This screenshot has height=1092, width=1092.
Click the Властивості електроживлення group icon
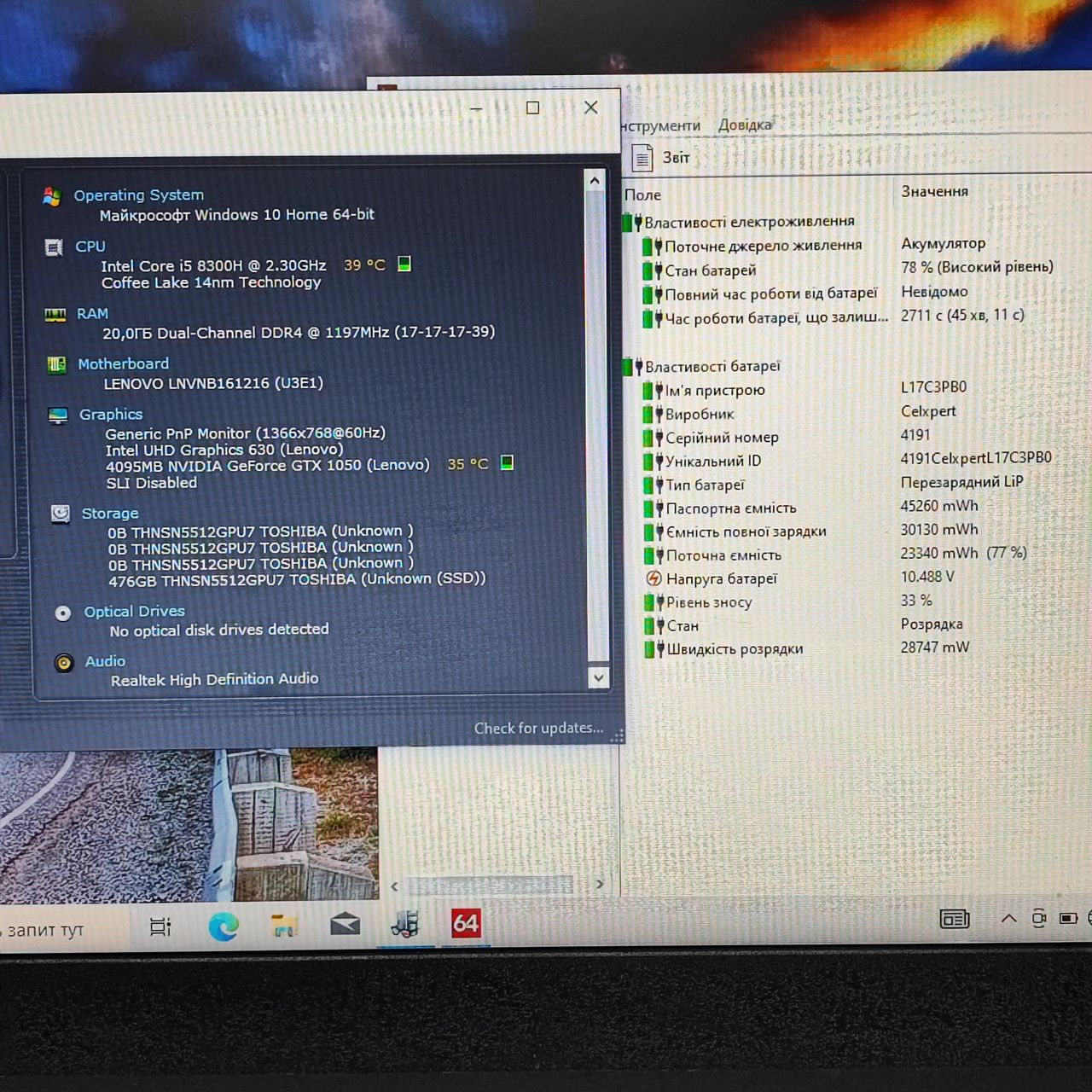click(x=632, y=223)
